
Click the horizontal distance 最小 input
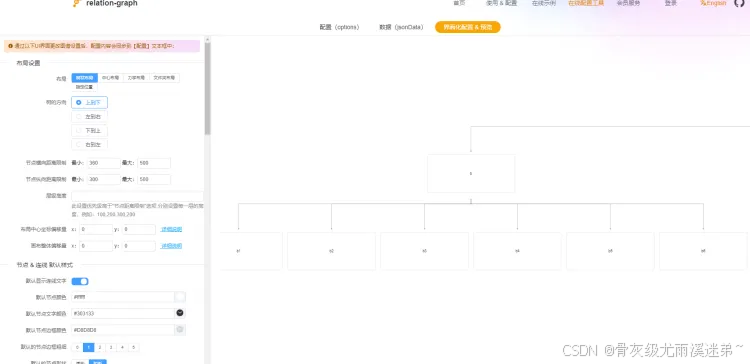pyautogui.click(x=103, y=163)
